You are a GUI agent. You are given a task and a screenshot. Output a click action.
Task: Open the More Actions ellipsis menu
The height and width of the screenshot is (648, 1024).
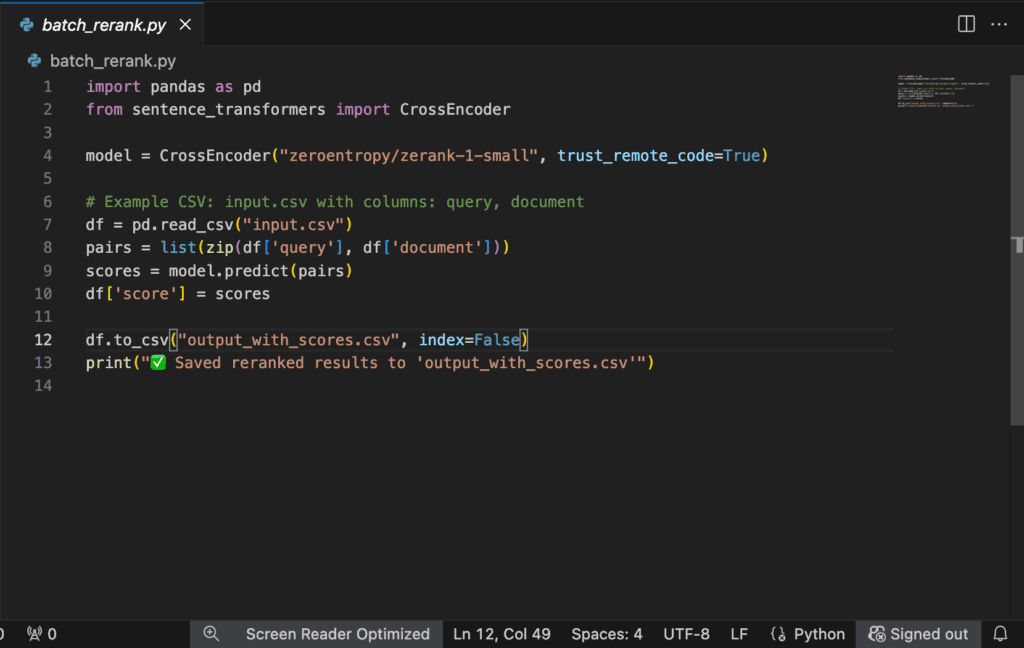999,24
